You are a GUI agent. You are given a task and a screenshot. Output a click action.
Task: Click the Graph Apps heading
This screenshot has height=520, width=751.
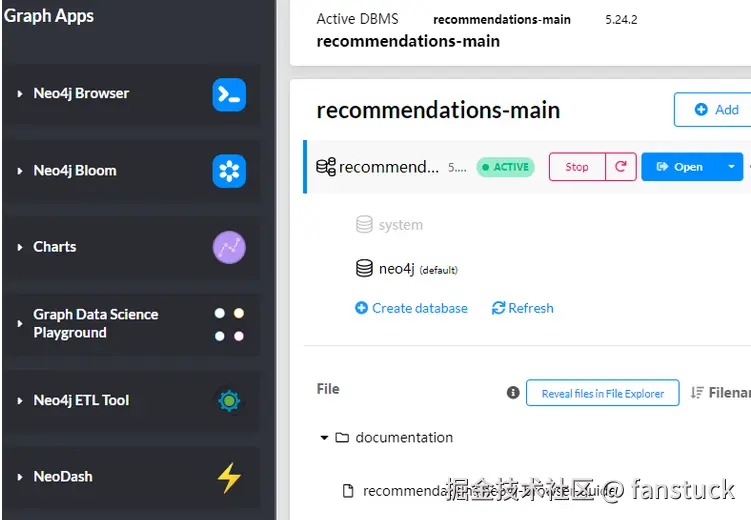pyautogui.click(x=49, y=16)
